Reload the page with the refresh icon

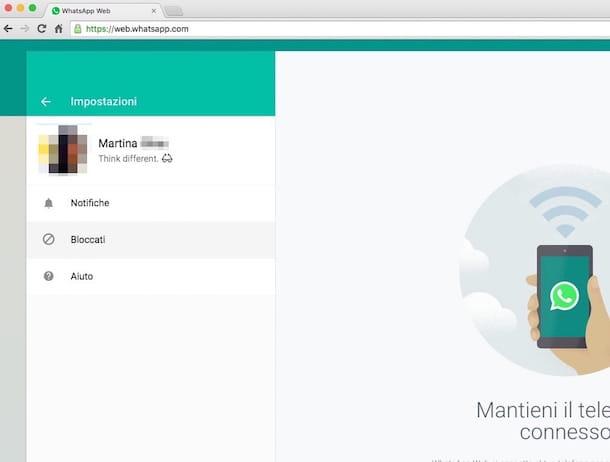(x=42, y=29)
